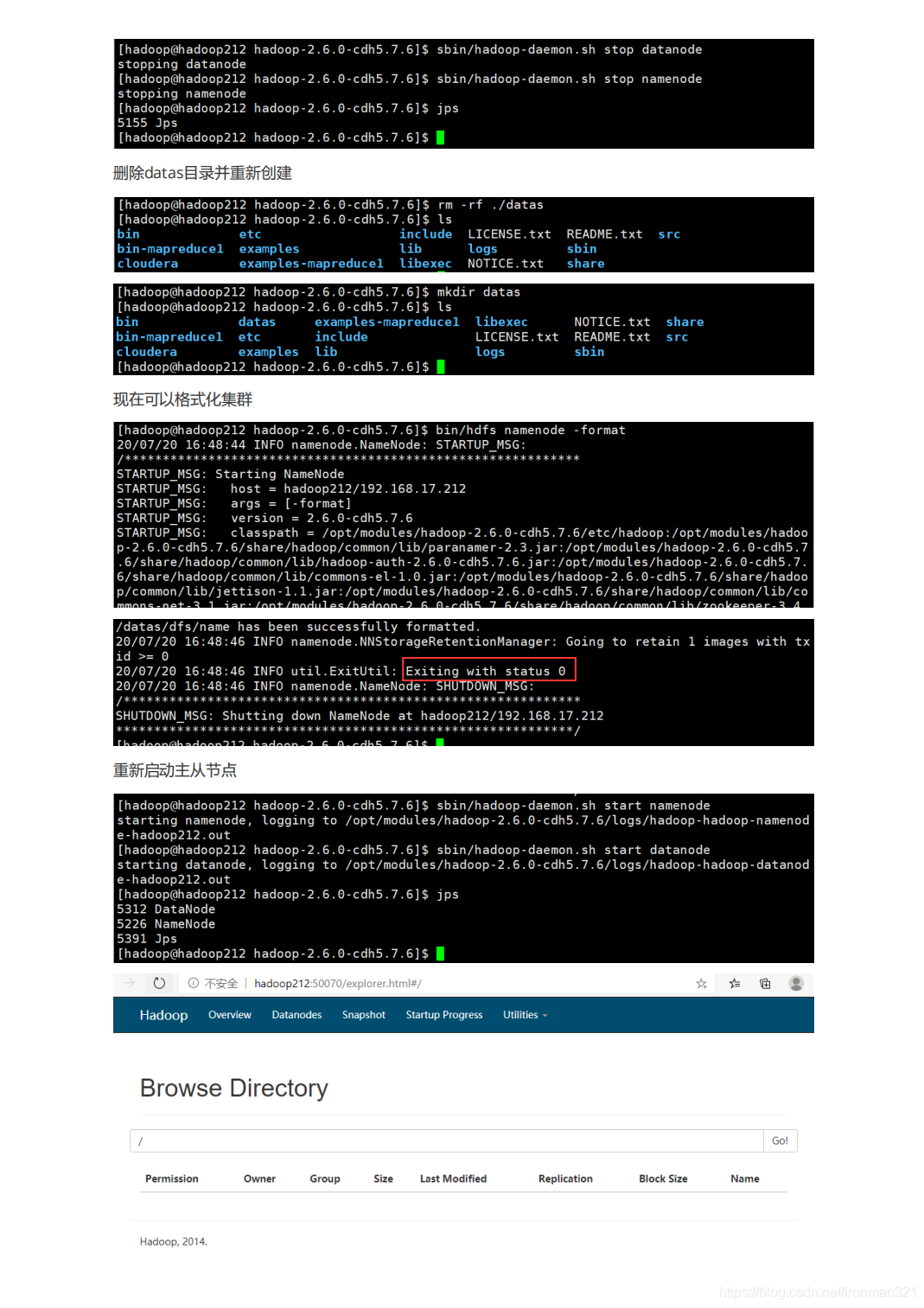Click 'examples-mapreduce1' in first ls listing
Viewport: 924px width, 1308px height.
coord(311,264)
